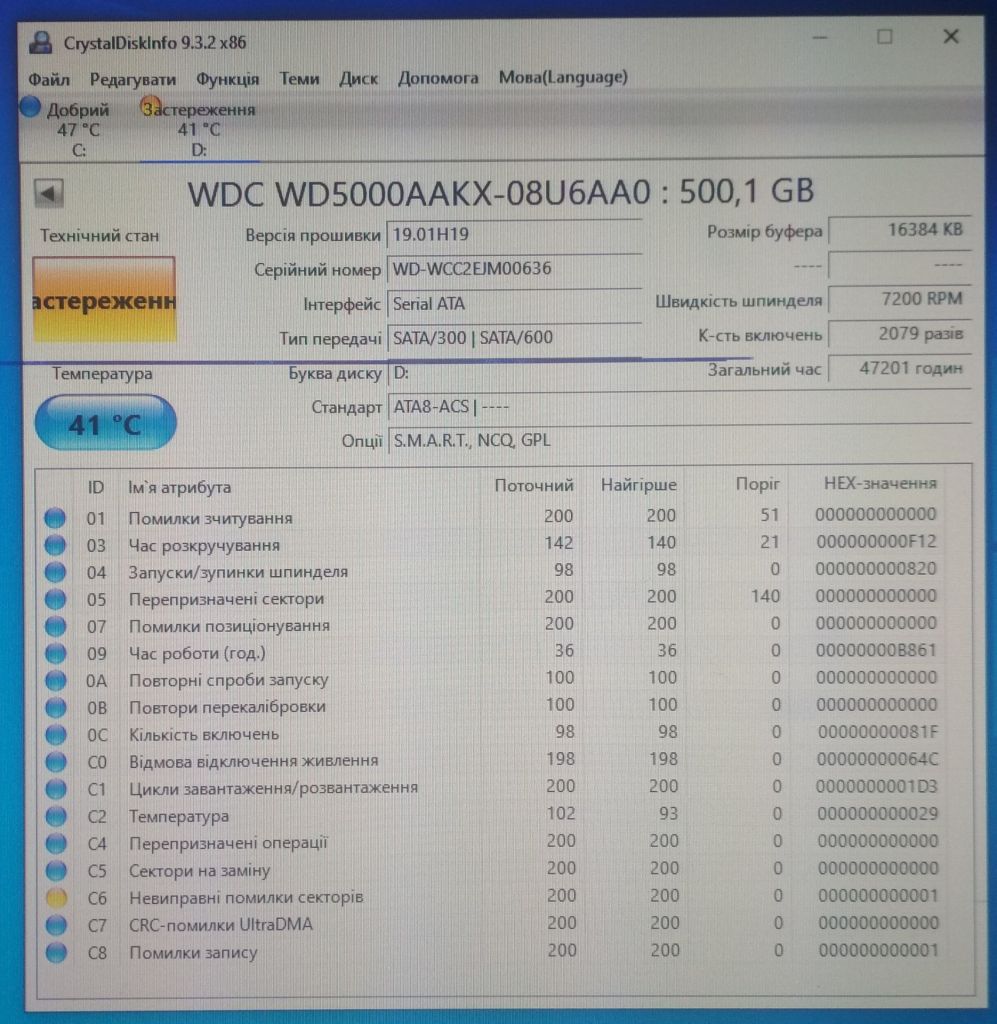The width and height of the screenshot is (997, 1024).
Task: Click the buffer size value 16384 KB
Action: click(x=900, y=230)
